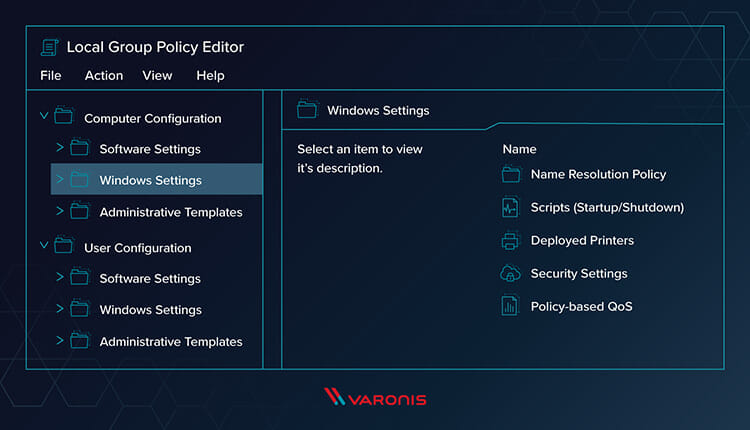Select Software Settings under User Configuration

point(150,279)
